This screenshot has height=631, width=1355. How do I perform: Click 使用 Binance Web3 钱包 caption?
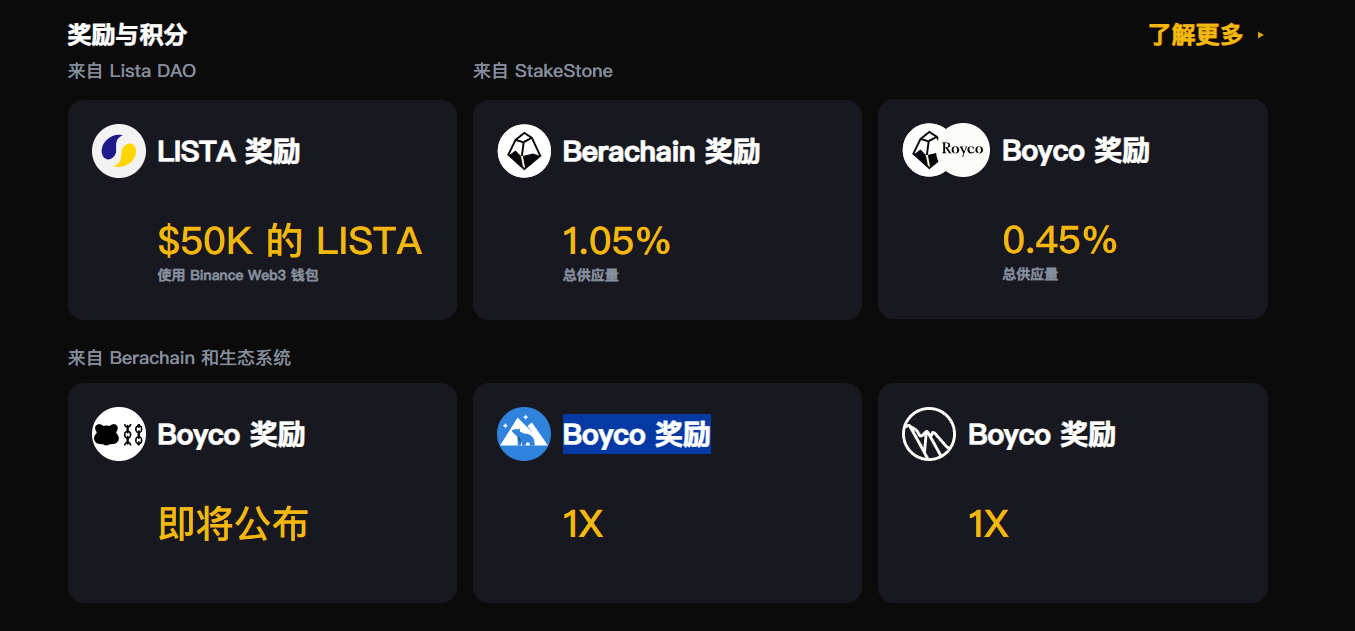coord(238,275)
